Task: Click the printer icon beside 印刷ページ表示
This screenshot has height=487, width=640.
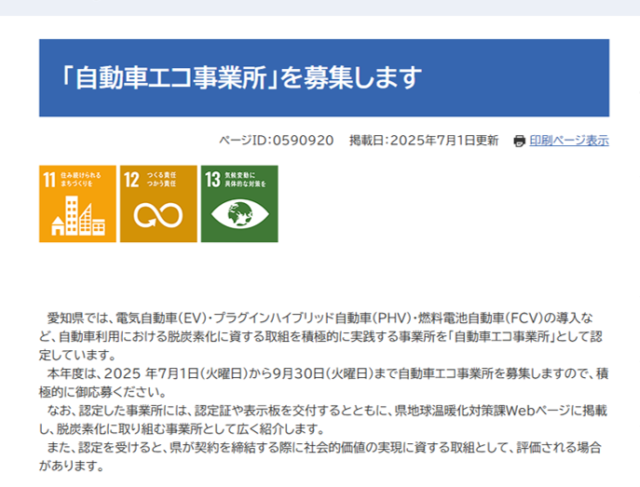Action: tap(519, 141)
